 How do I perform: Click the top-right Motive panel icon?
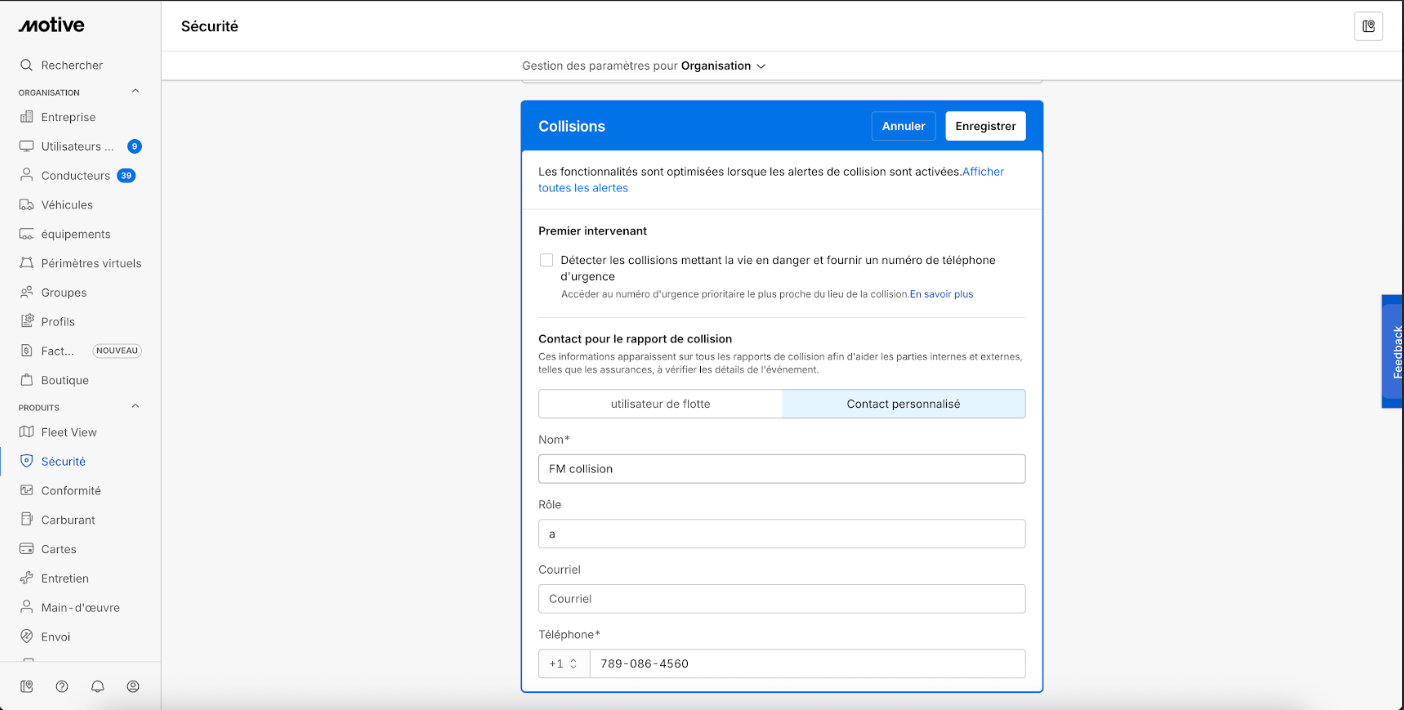1368,26
